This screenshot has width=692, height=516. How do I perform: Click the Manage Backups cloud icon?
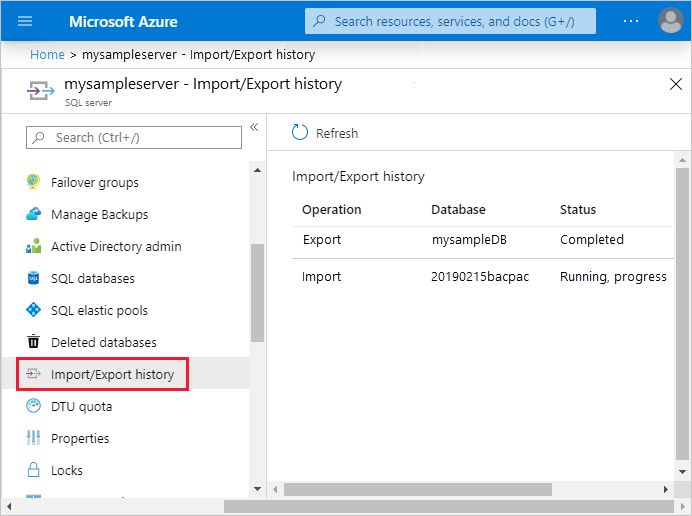coord(33,214)
